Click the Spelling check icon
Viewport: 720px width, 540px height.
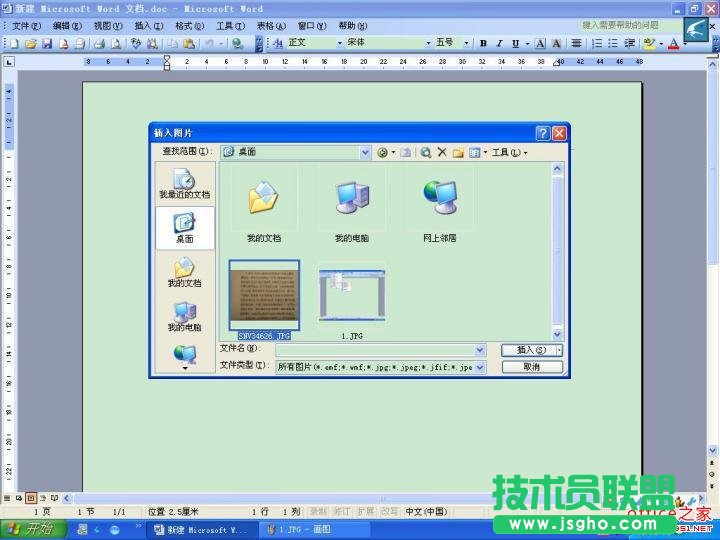pyautogui.click(x=136, y=44)
